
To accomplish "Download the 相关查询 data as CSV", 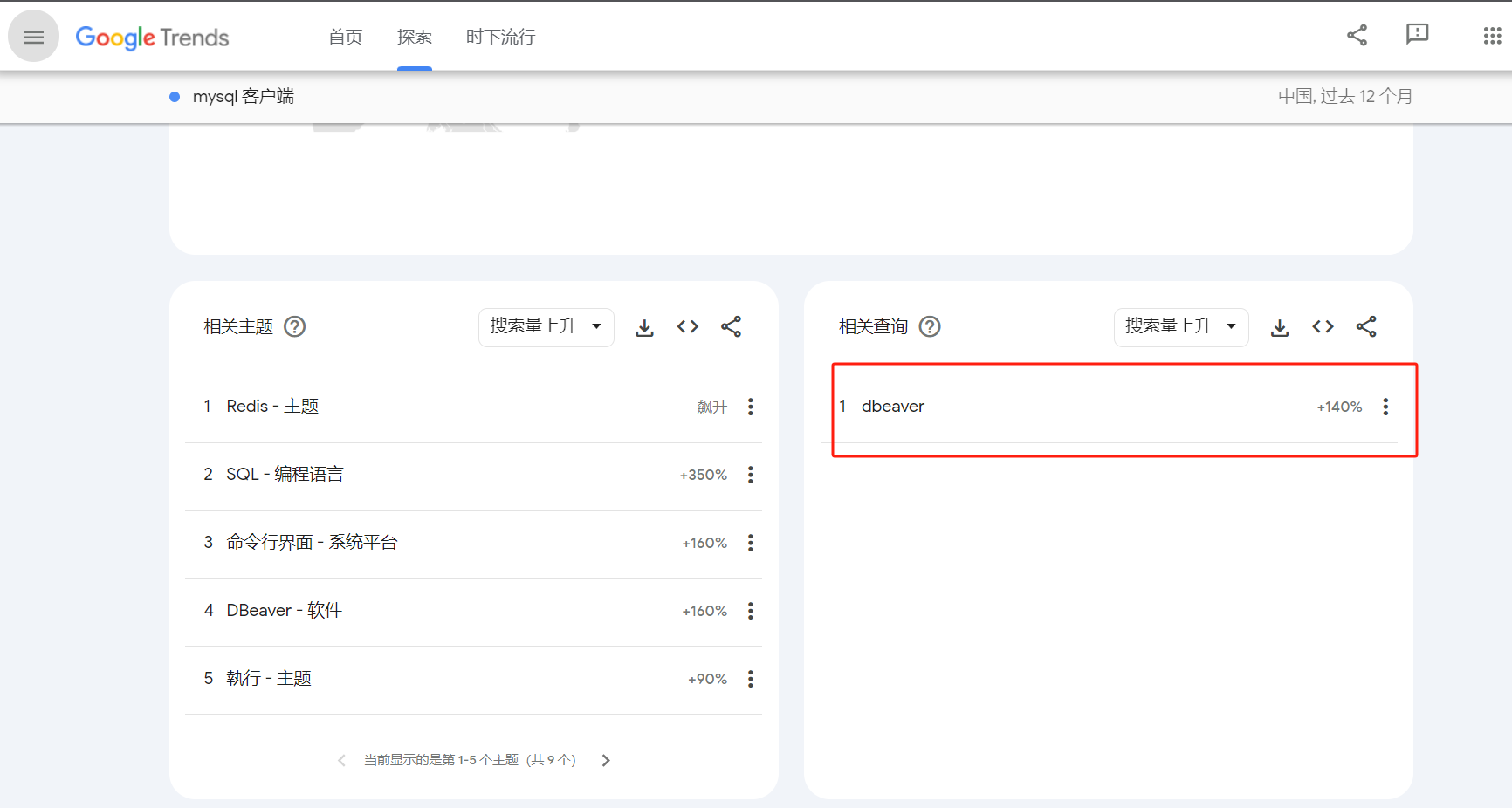I will coord(1280,327).
